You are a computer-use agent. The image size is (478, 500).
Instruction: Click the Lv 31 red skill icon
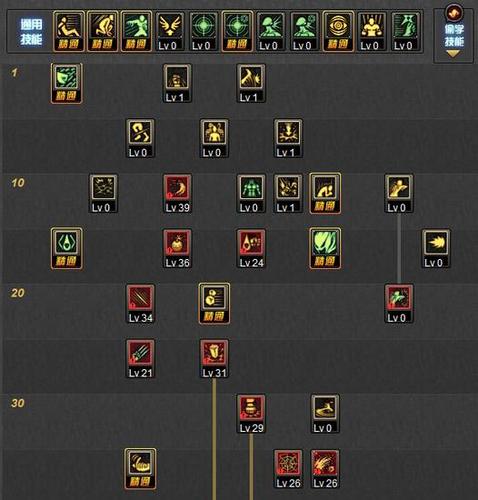click(x=214, y=359)
